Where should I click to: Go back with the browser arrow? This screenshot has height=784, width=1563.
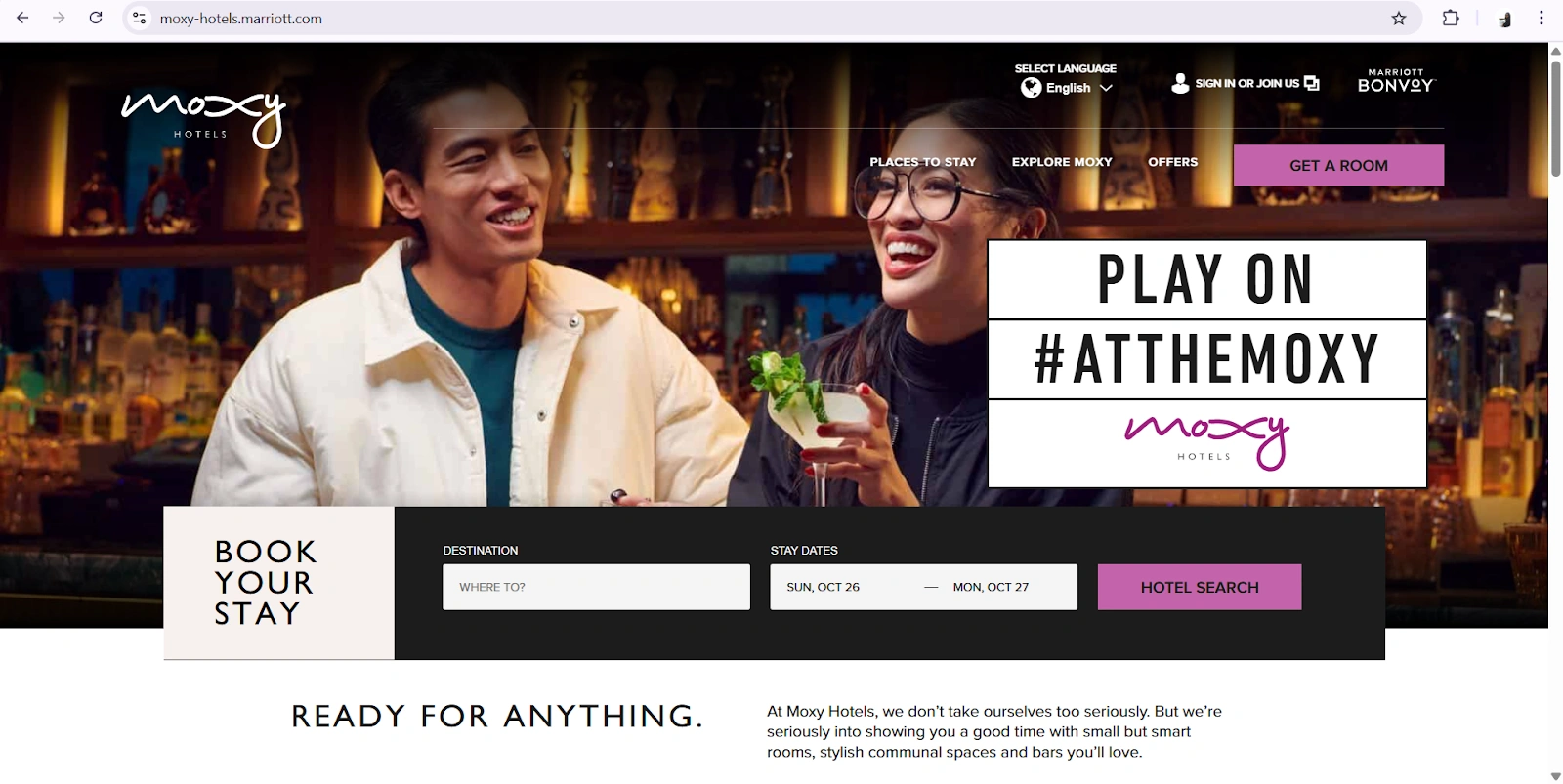22,18
